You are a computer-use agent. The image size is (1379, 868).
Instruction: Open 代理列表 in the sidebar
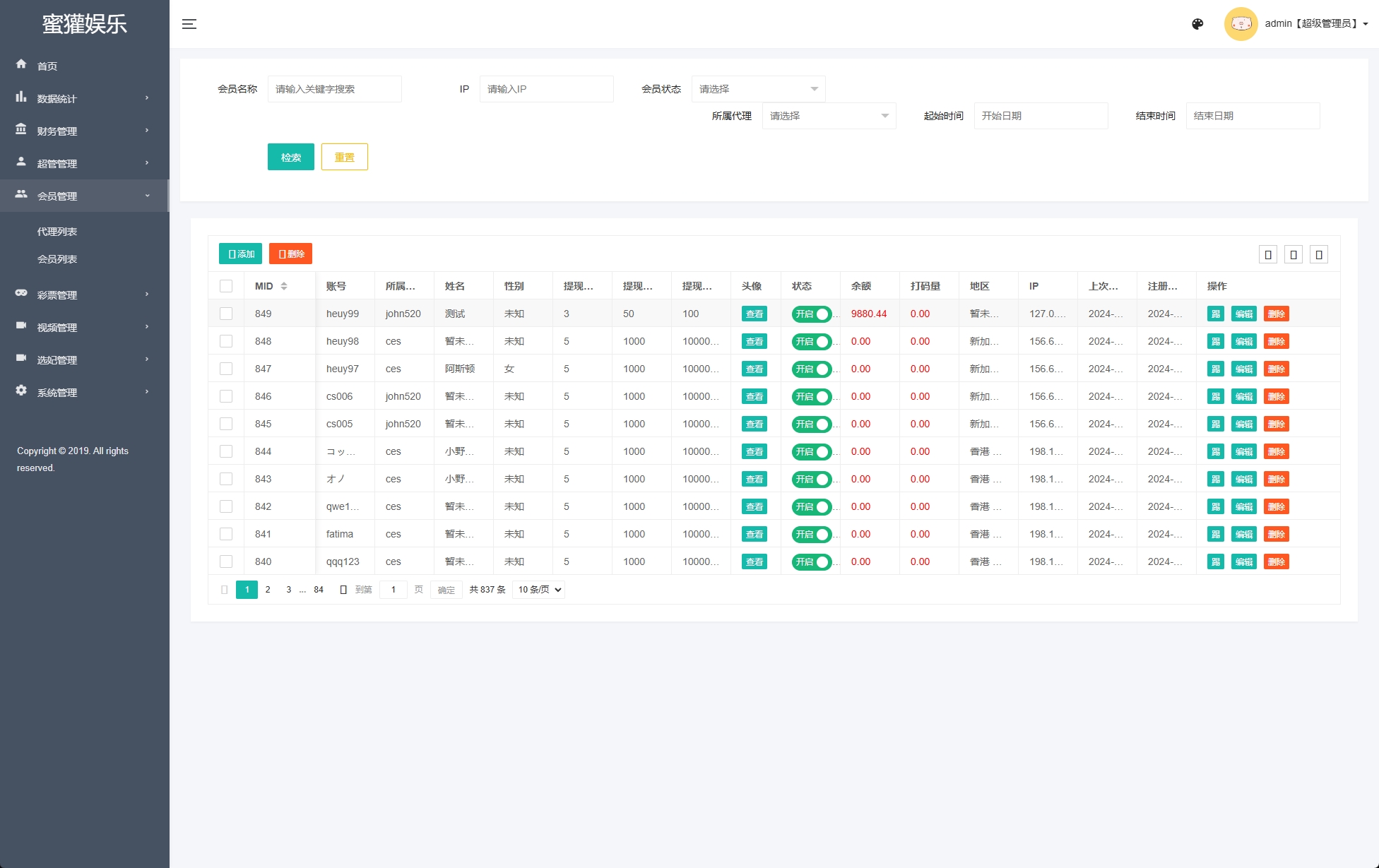[x=57, y=232]
